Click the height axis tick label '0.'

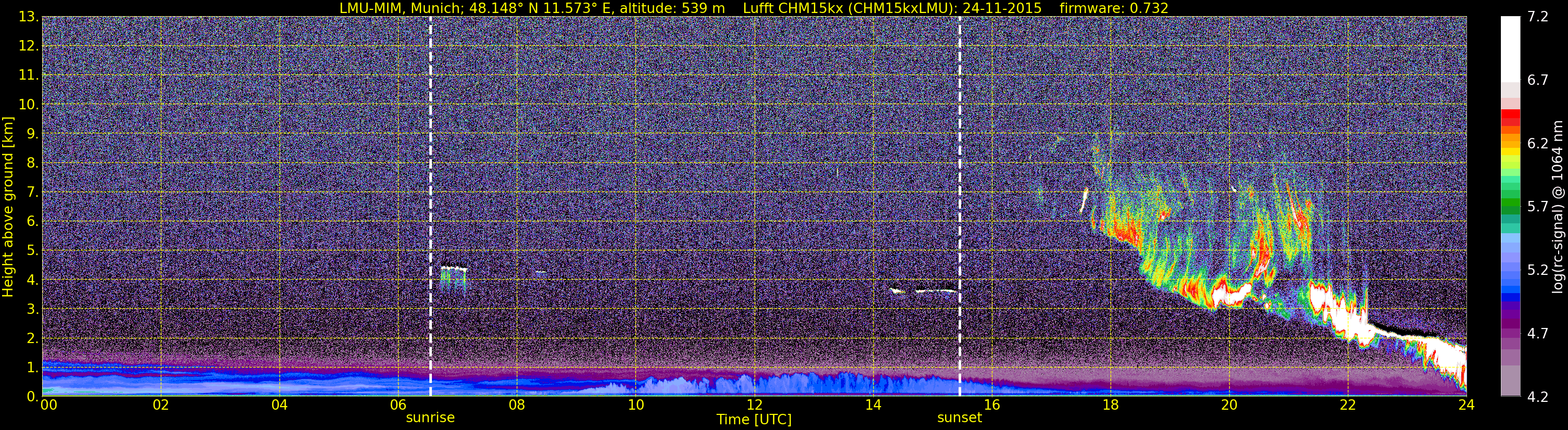(x=32, y=396)
